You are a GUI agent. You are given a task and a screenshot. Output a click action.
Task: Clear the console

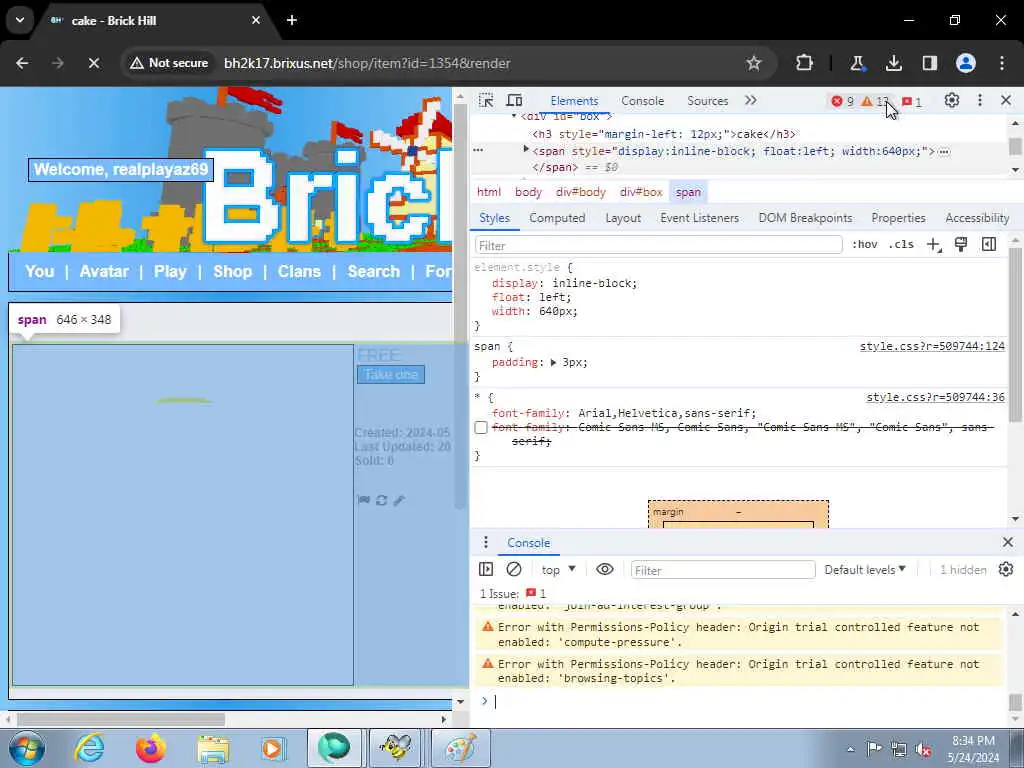514,569
